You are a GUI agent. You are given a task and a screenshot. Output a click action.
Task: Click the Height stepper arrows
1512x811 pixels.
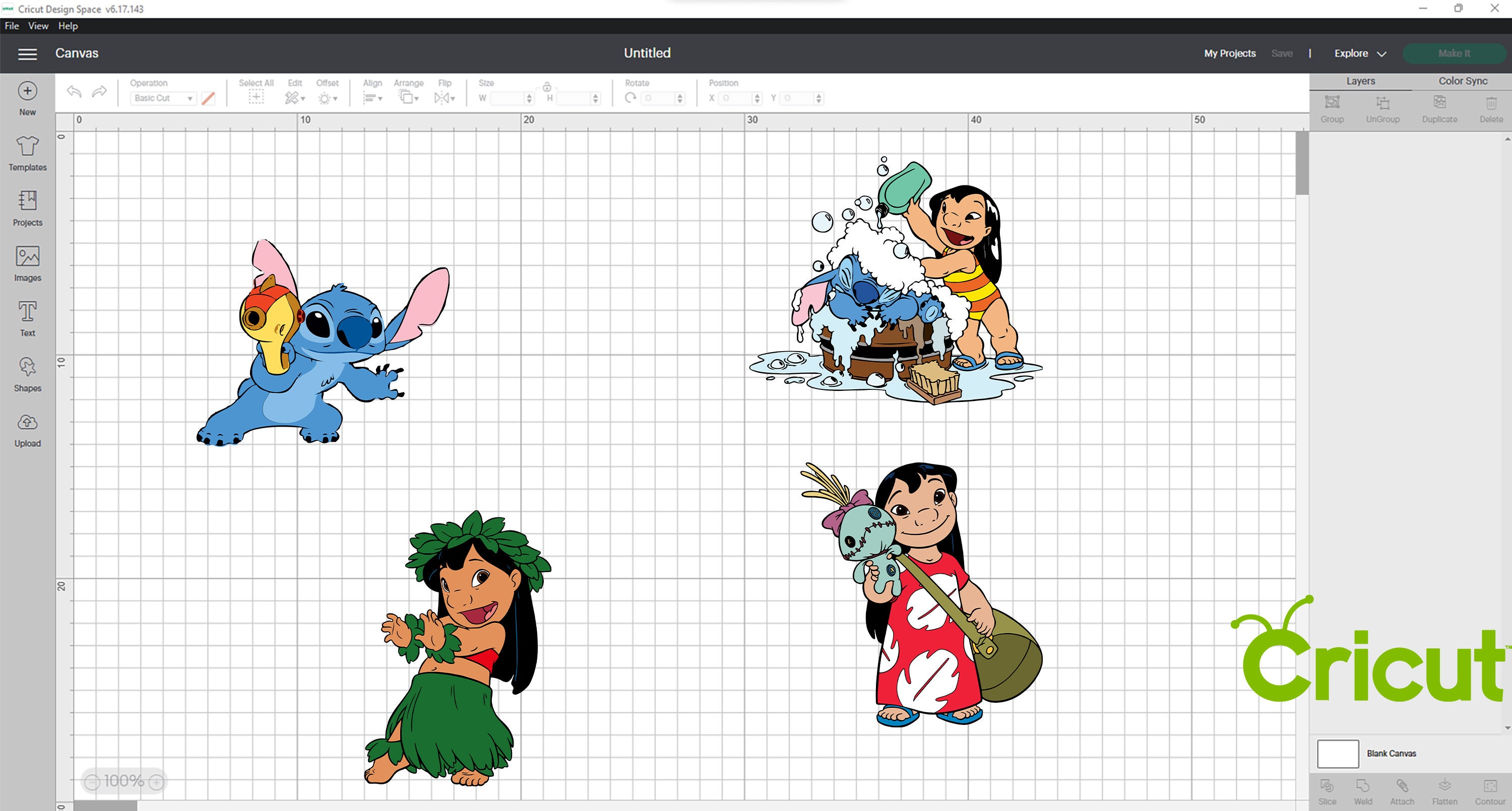[595, 99]
